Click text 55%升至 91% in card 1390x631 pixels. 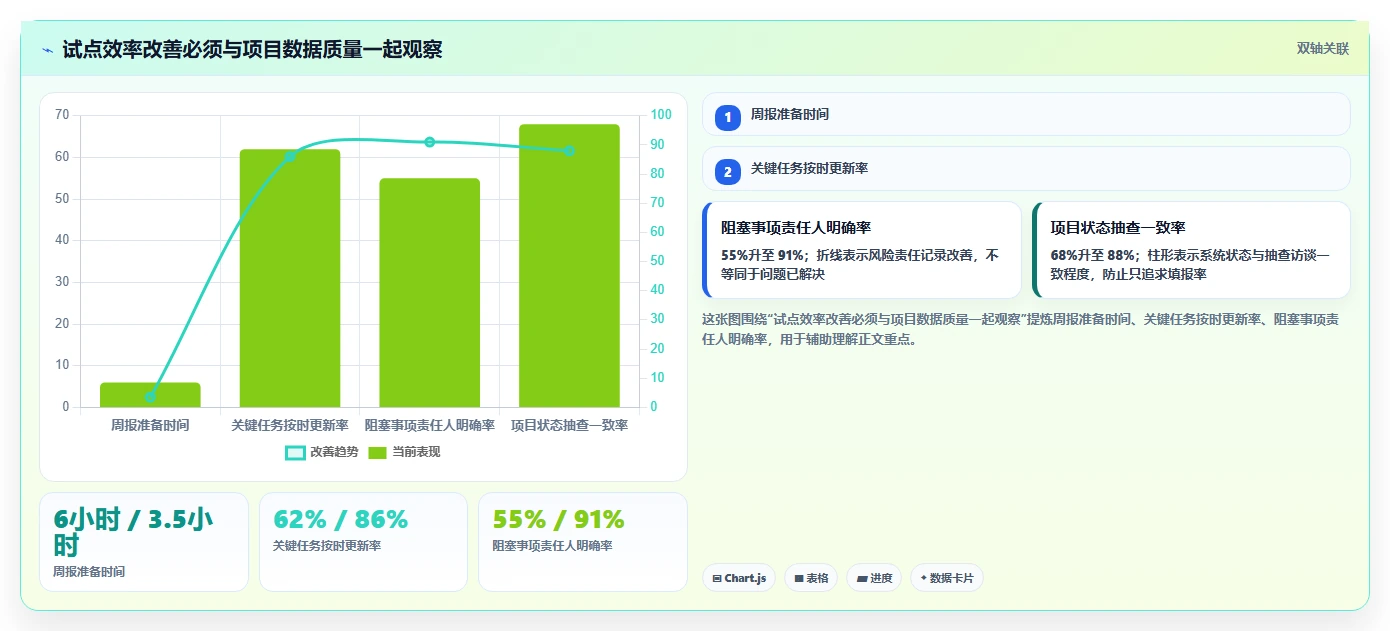pos(763,255)
